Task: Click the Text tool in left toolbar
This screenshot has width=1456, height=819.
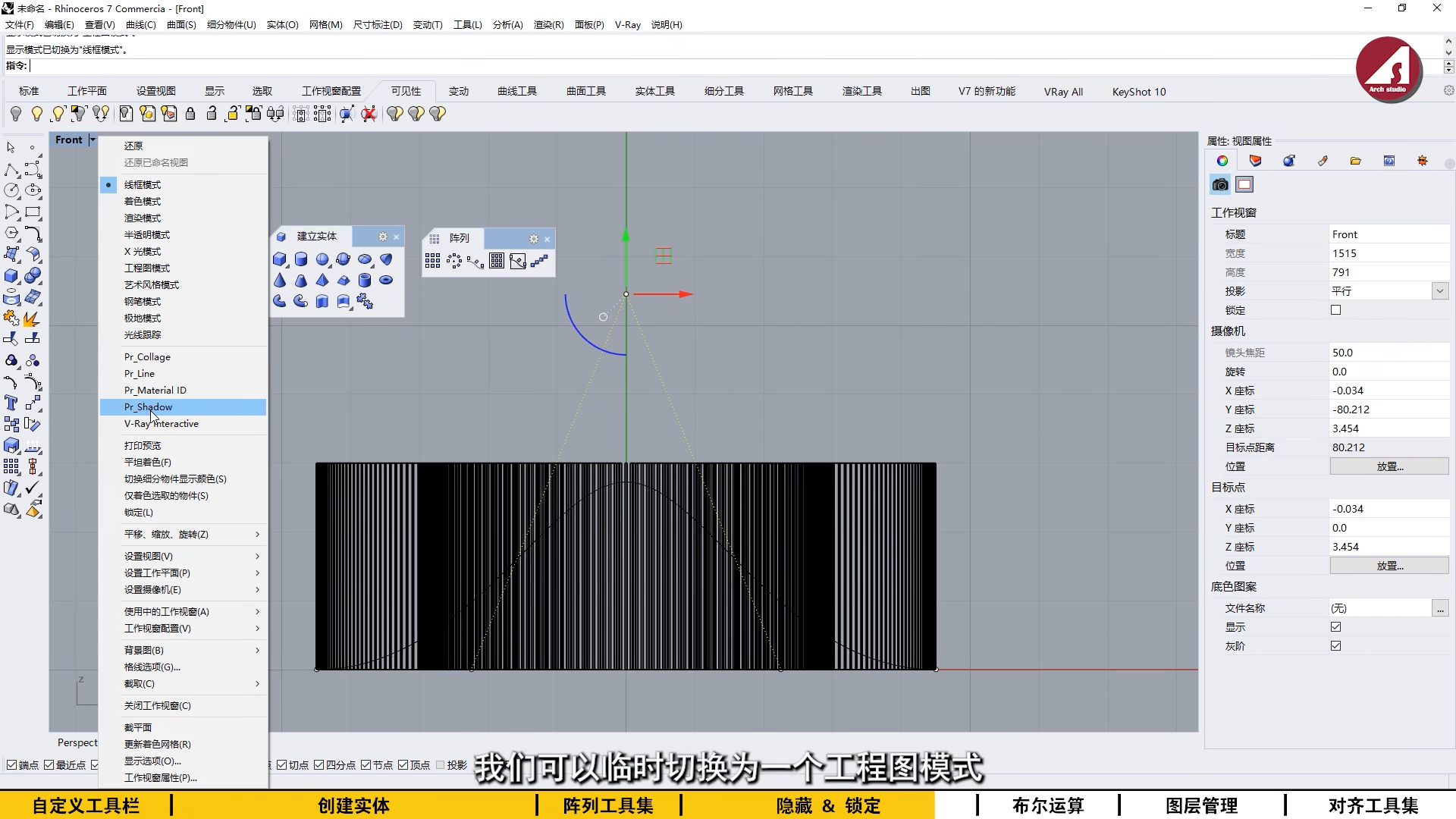Action: [x=11, y=403]
